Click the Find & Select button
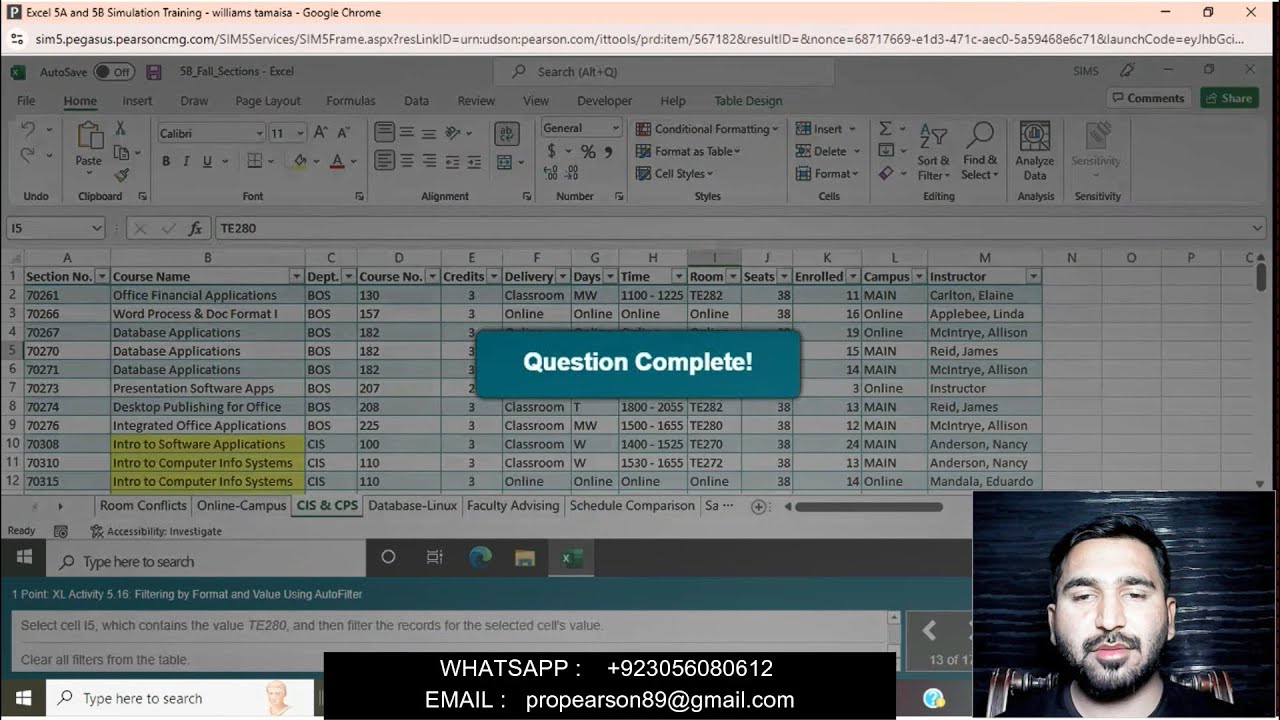This screenshot has height=720, width=1280. pos(980,151)
